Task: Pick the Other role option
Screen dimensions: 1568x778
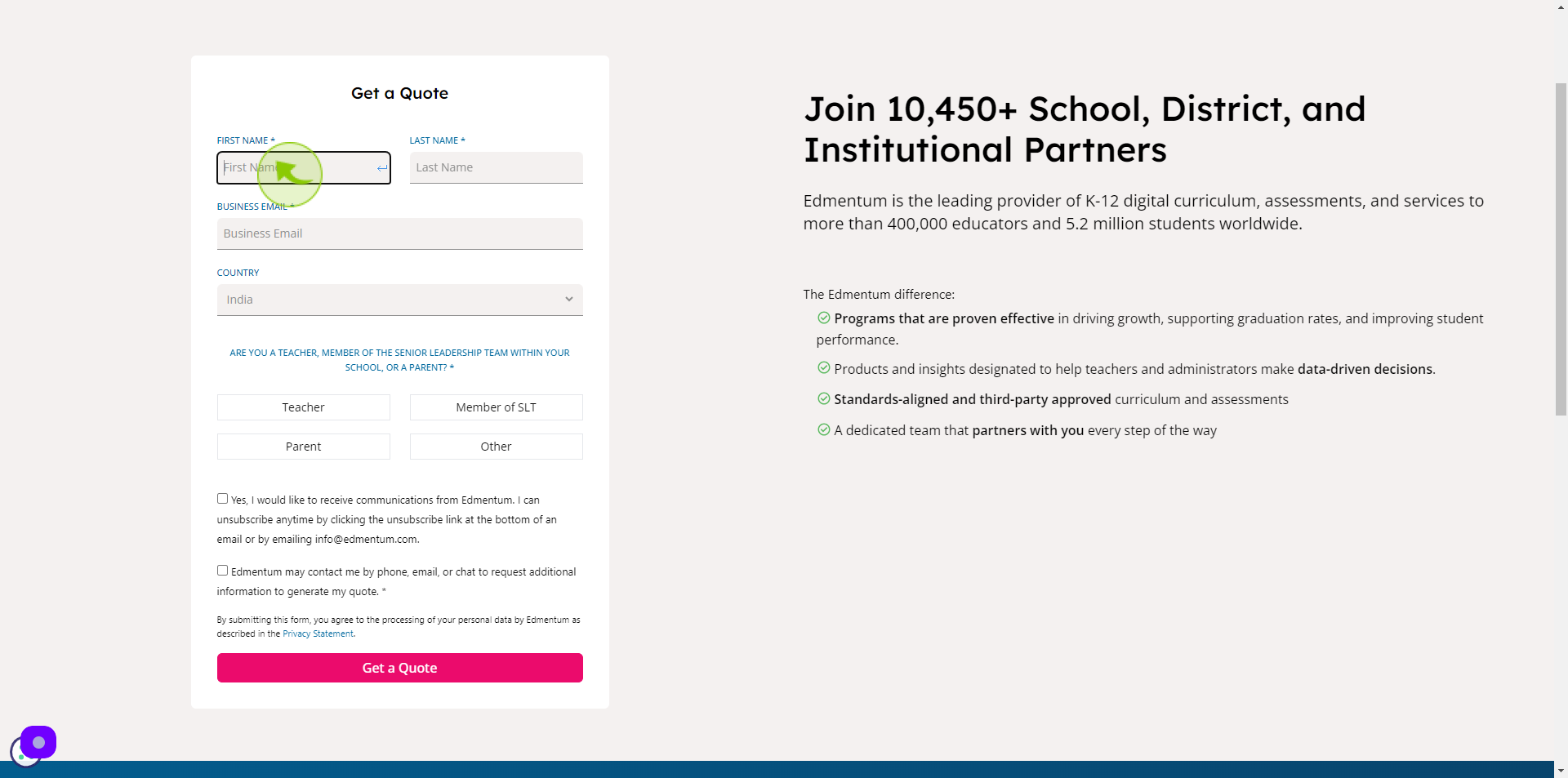Action: click(497, 447)
